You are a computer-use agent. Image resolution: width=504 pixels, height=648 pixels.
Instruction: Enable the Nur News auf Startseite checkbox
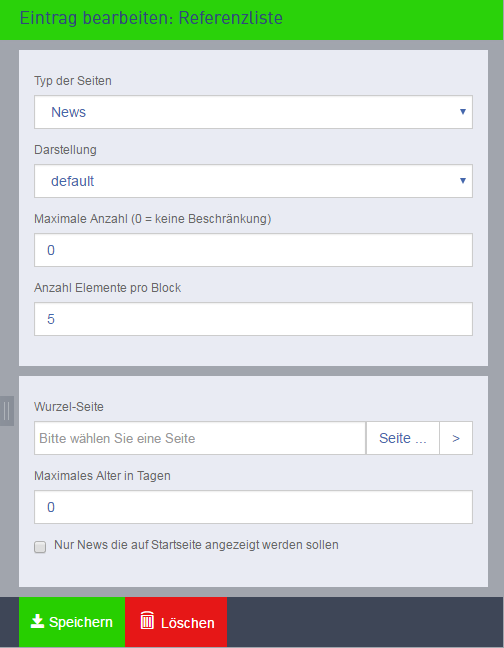[40, 547]
